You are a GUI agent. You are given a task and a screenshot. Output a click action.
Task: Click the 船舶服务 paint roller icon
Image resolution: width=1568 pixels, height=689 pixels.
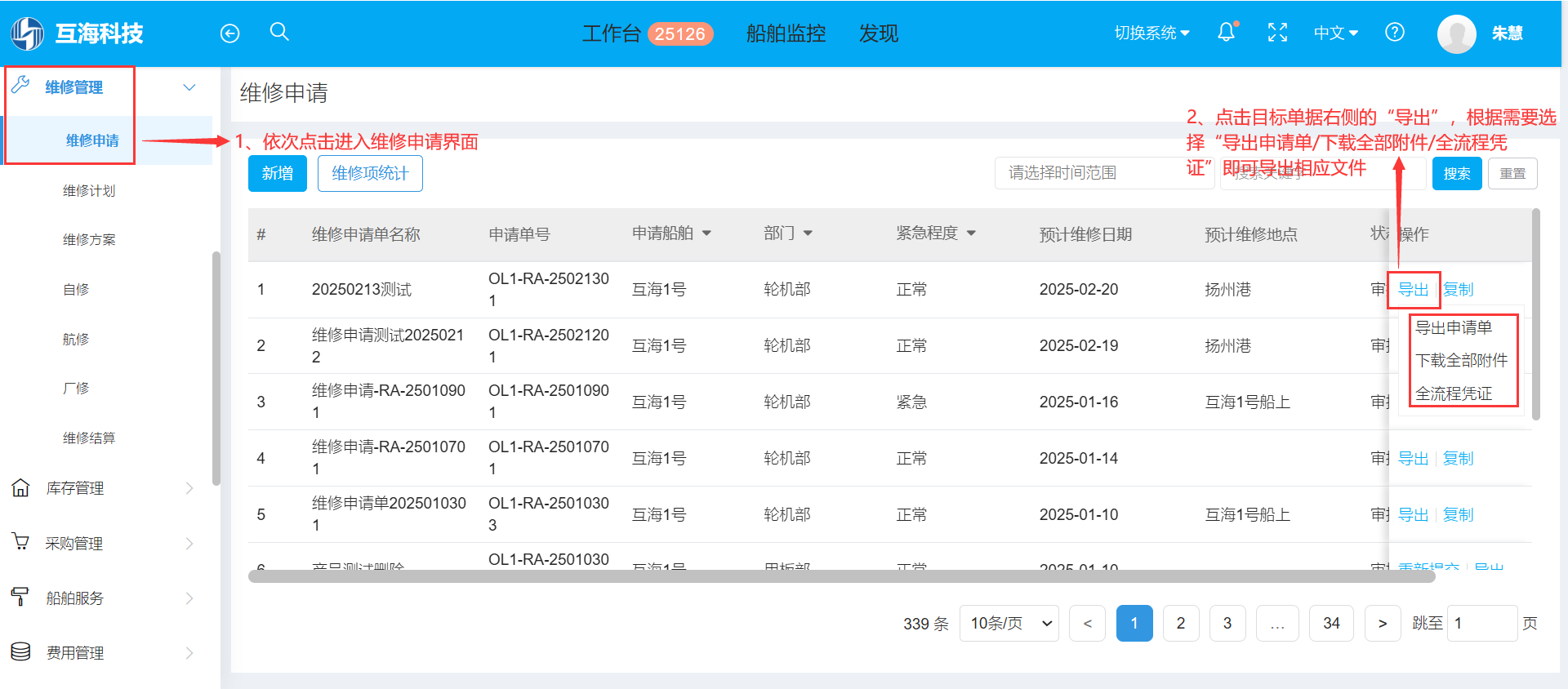(x=20, y=597)
